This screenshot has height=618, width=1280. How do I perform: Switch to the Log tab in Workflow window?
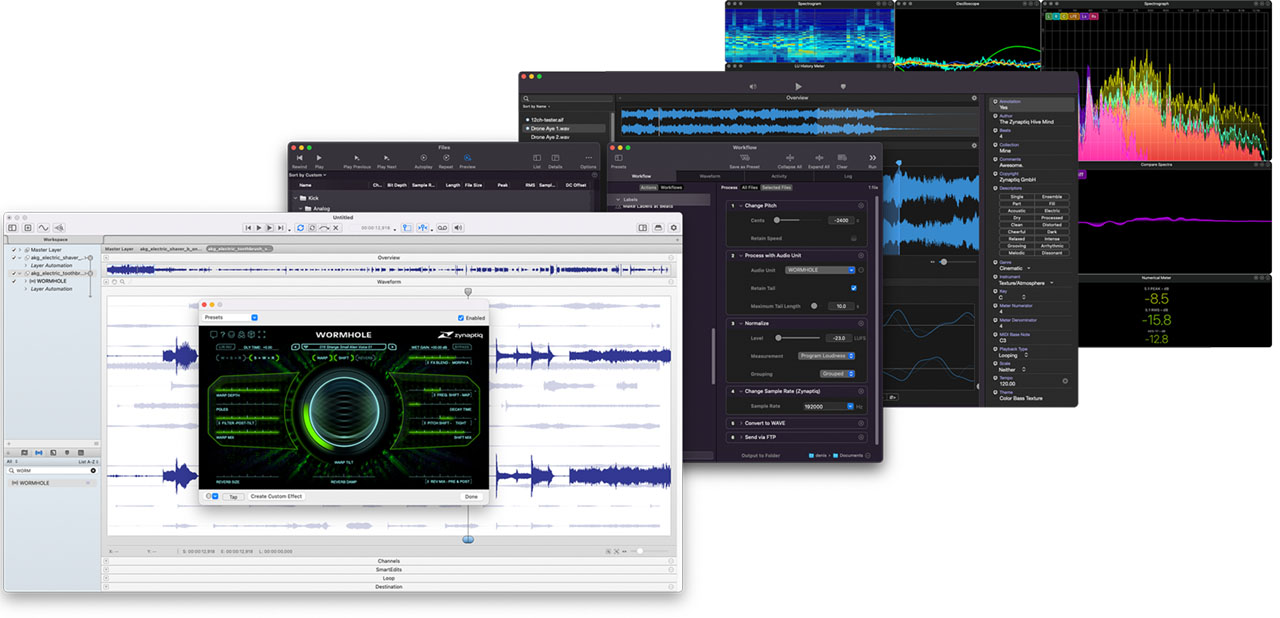coord(847,176)
